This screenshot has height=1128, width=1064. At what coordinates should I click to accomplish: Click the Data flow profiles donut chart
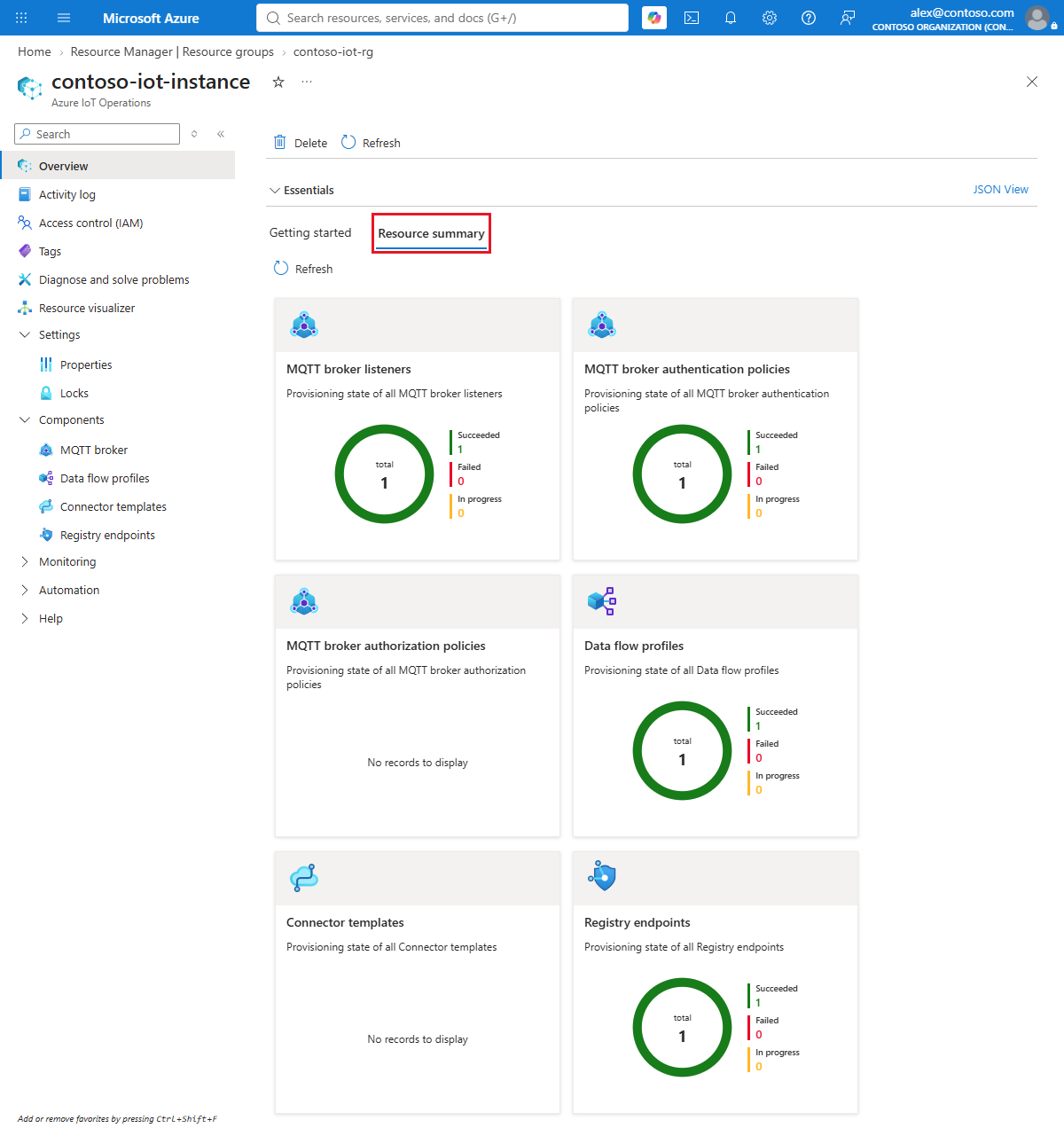682,751
